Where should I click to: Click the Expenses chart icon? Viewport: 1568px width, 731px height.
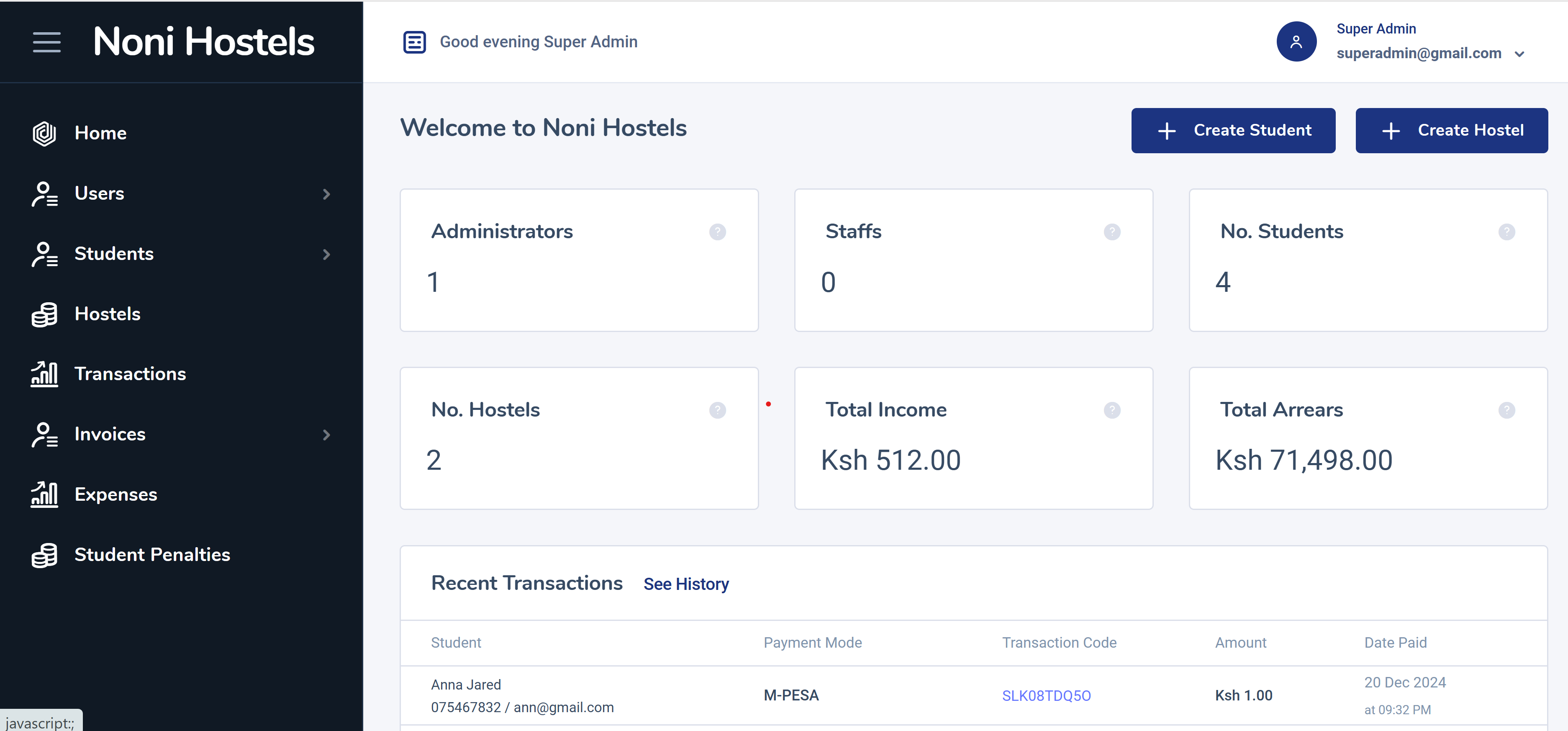44,494
